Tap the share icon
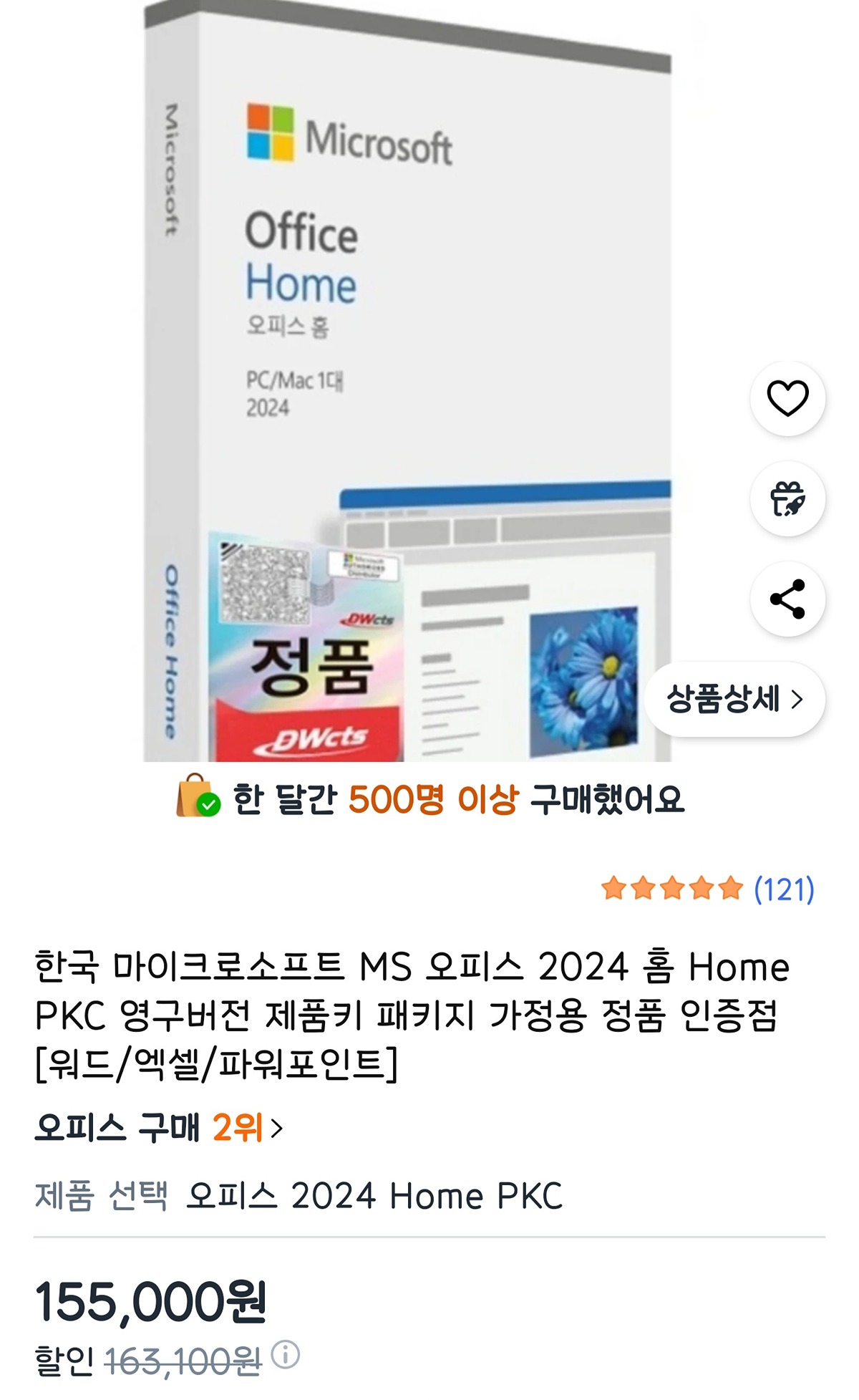The height and width of the screenshot is (1400, 859). click(x=787, y=599)
